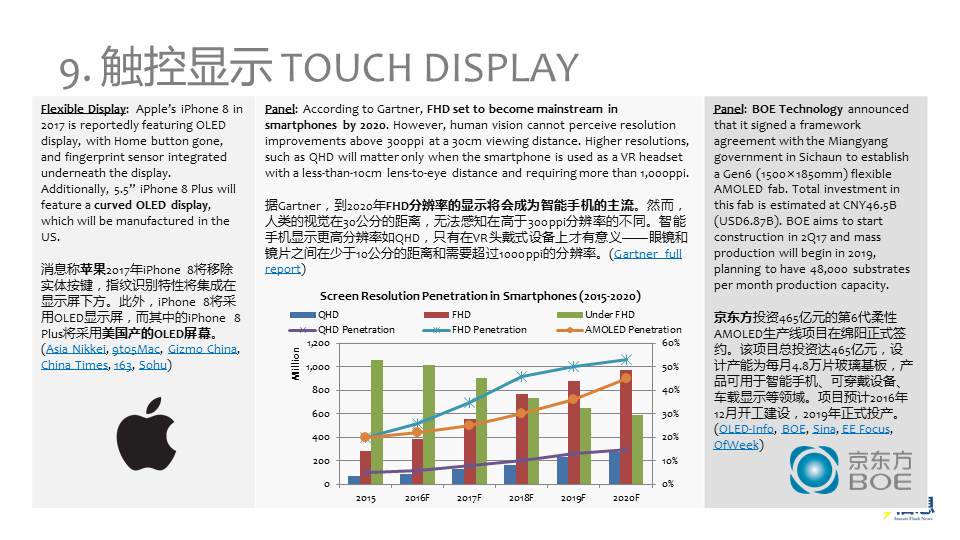Open the China Times link
960x540 pixels.
pos(74,365)
